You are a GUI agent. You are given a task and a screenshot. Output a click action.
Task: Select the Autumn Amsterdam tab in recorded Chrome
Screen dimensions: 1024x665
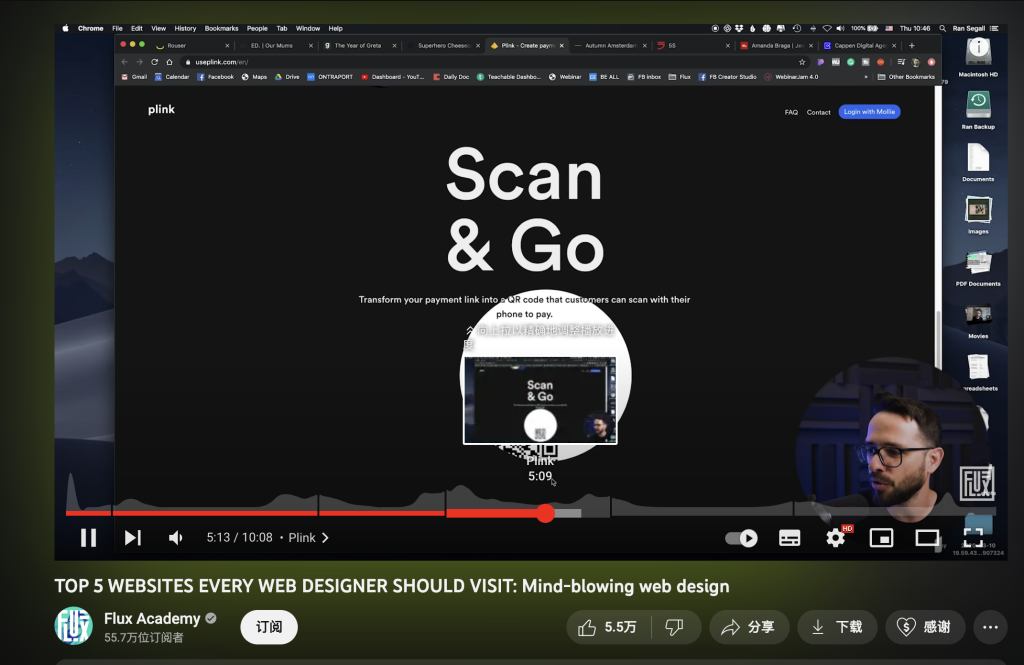pos(611,46)
